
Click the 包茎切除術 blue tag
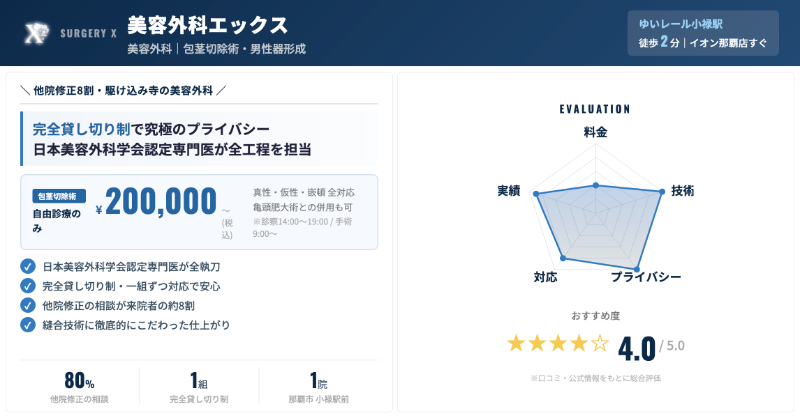pyautogui.click(x=59, y=196)
